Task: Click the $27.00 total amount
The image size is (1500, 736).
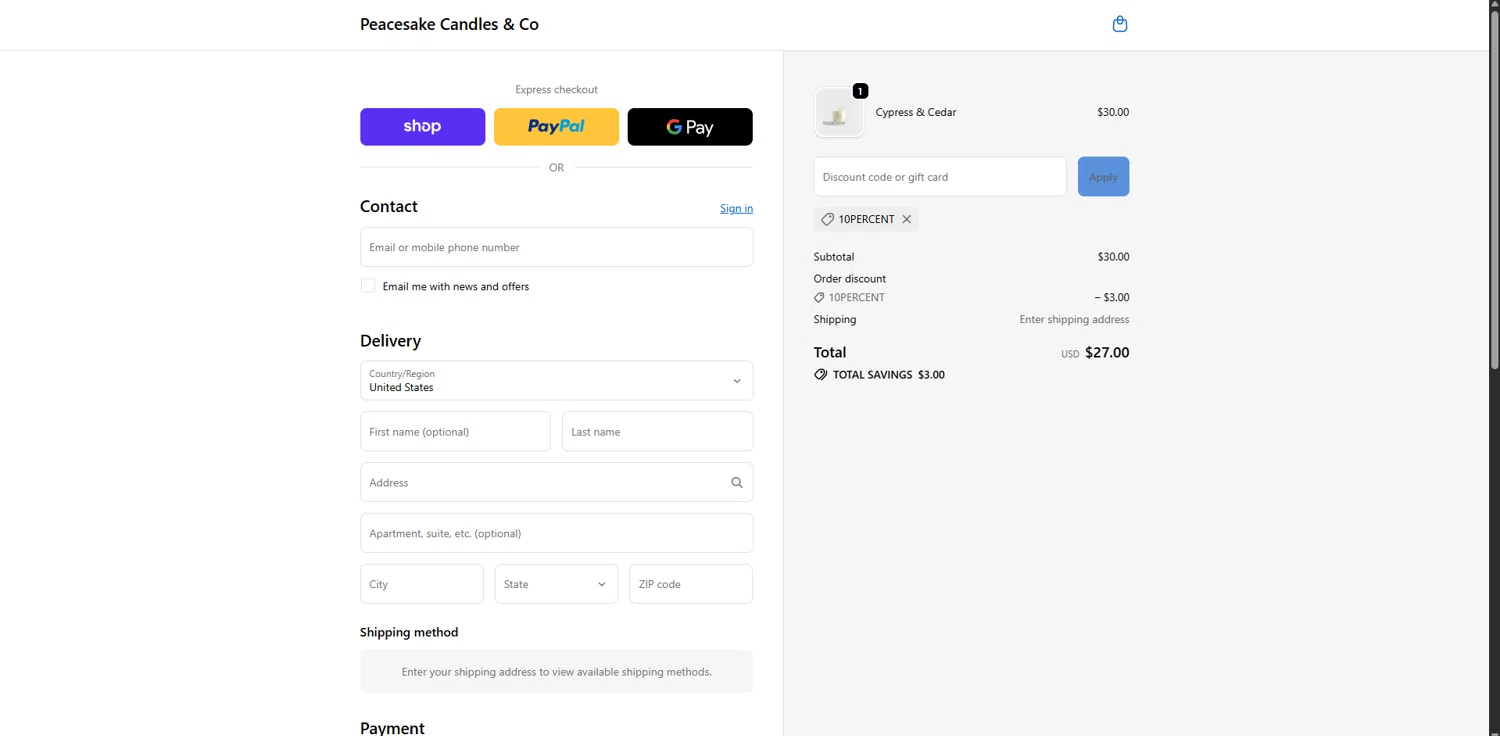Action: tap(1107, 352)
